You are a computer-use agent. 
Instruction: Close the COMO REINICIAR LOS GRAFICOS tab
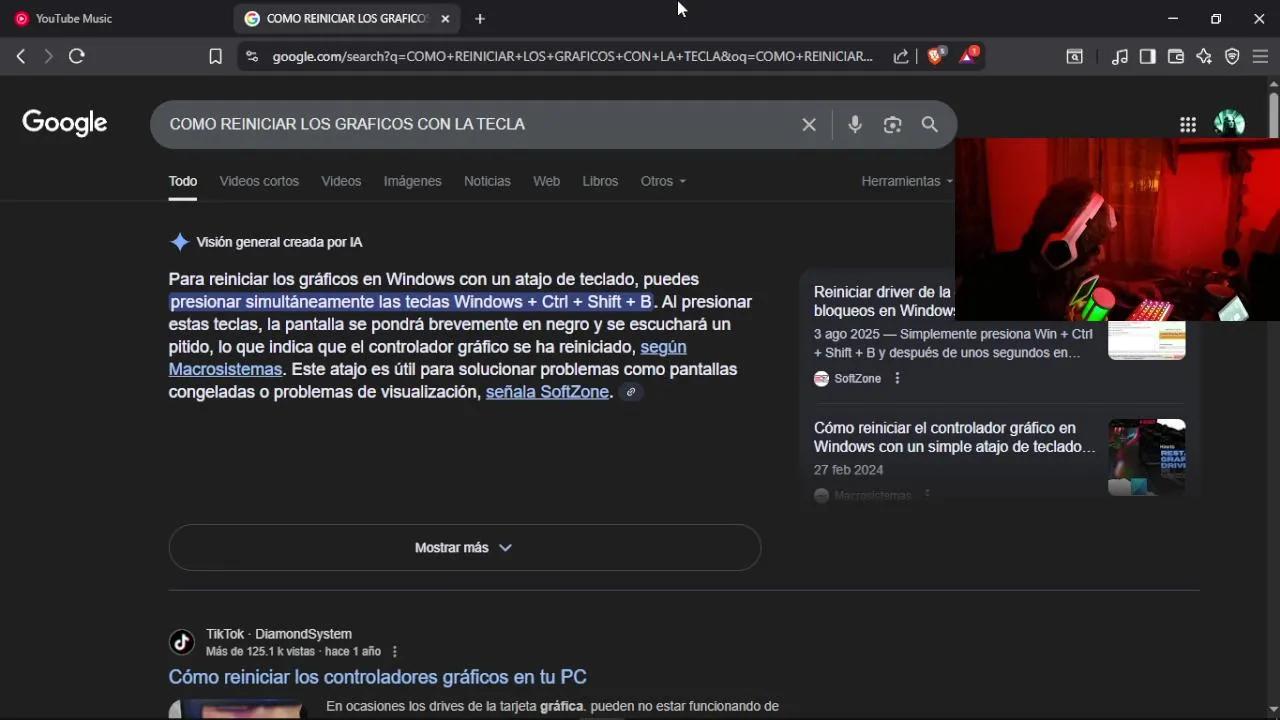click(x=445, y=19)
